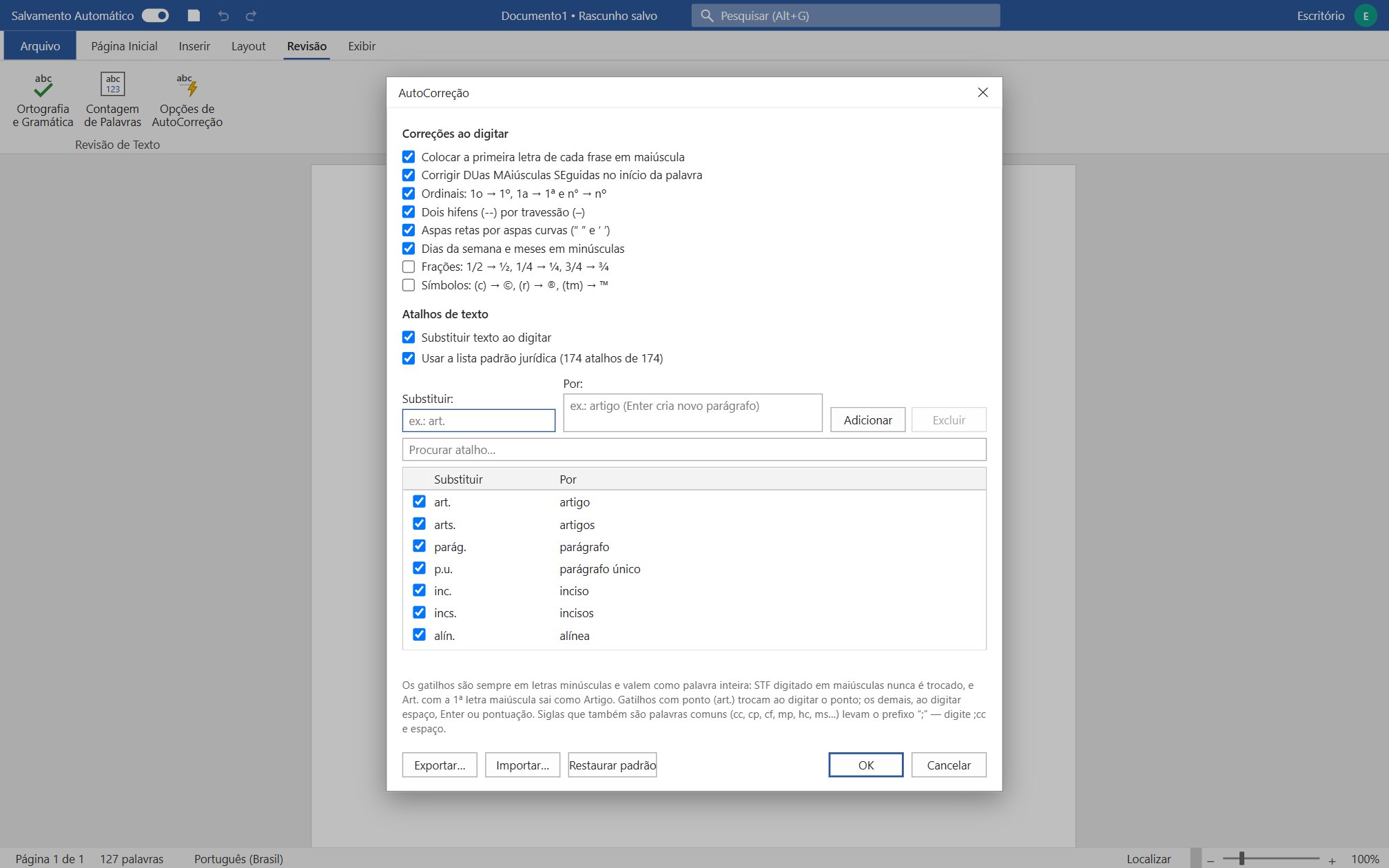
Task: Uncheck Usar a lista padrão jurídica
Action: tap(409, 358)
